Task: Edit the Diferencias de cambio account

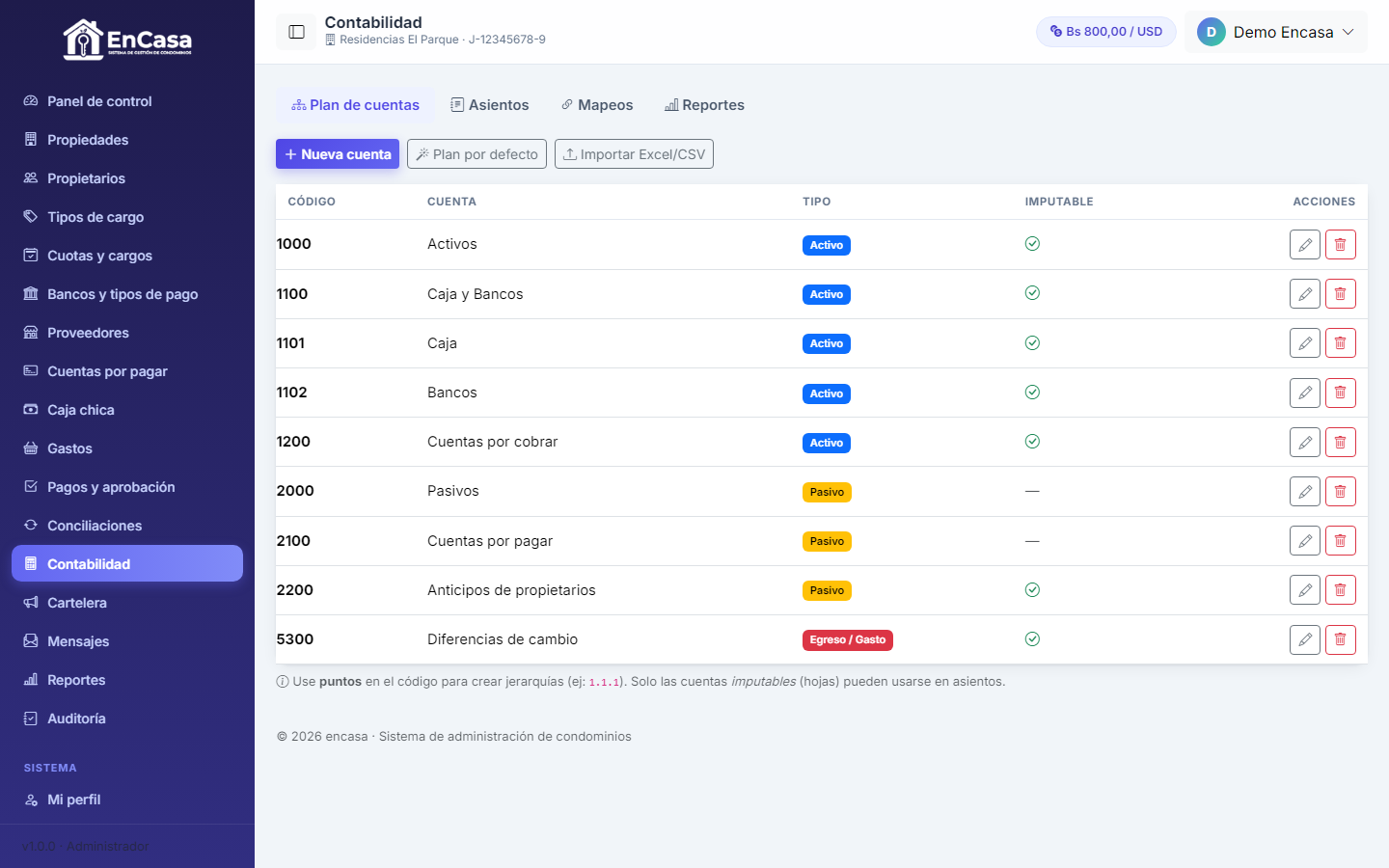Action: (1305, 639)
